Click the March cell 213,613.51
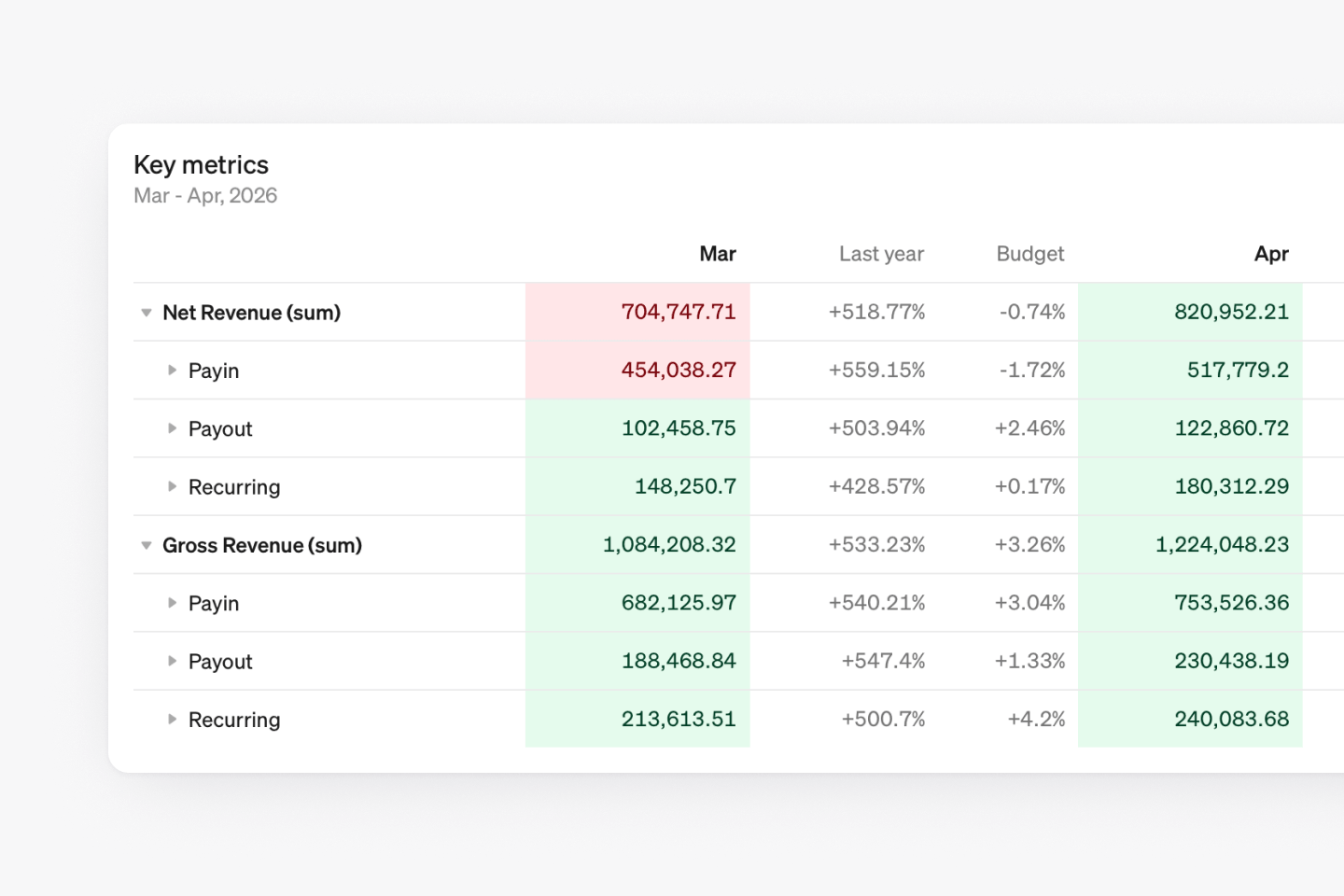The width and height of the screenshot is (1344, 896). (637, 719)
